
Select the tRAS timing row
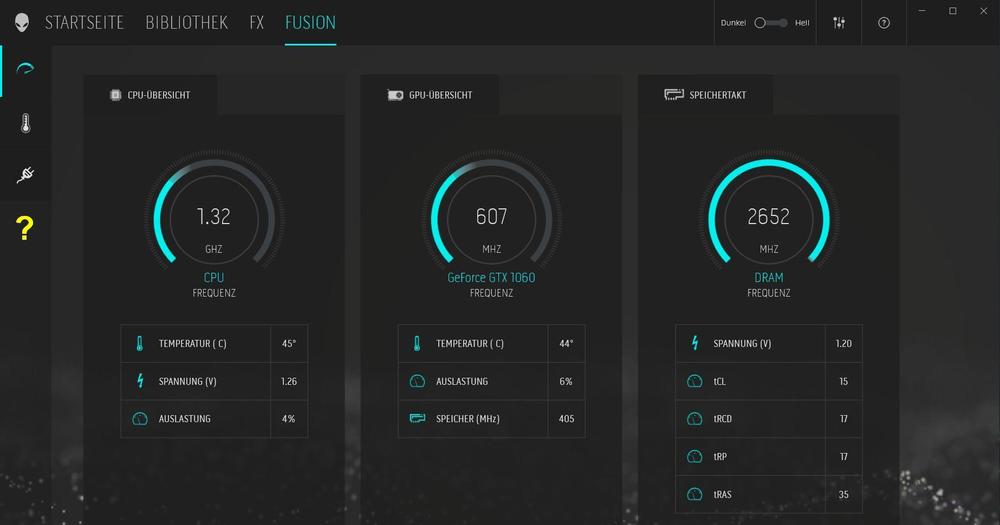point(769,494)
